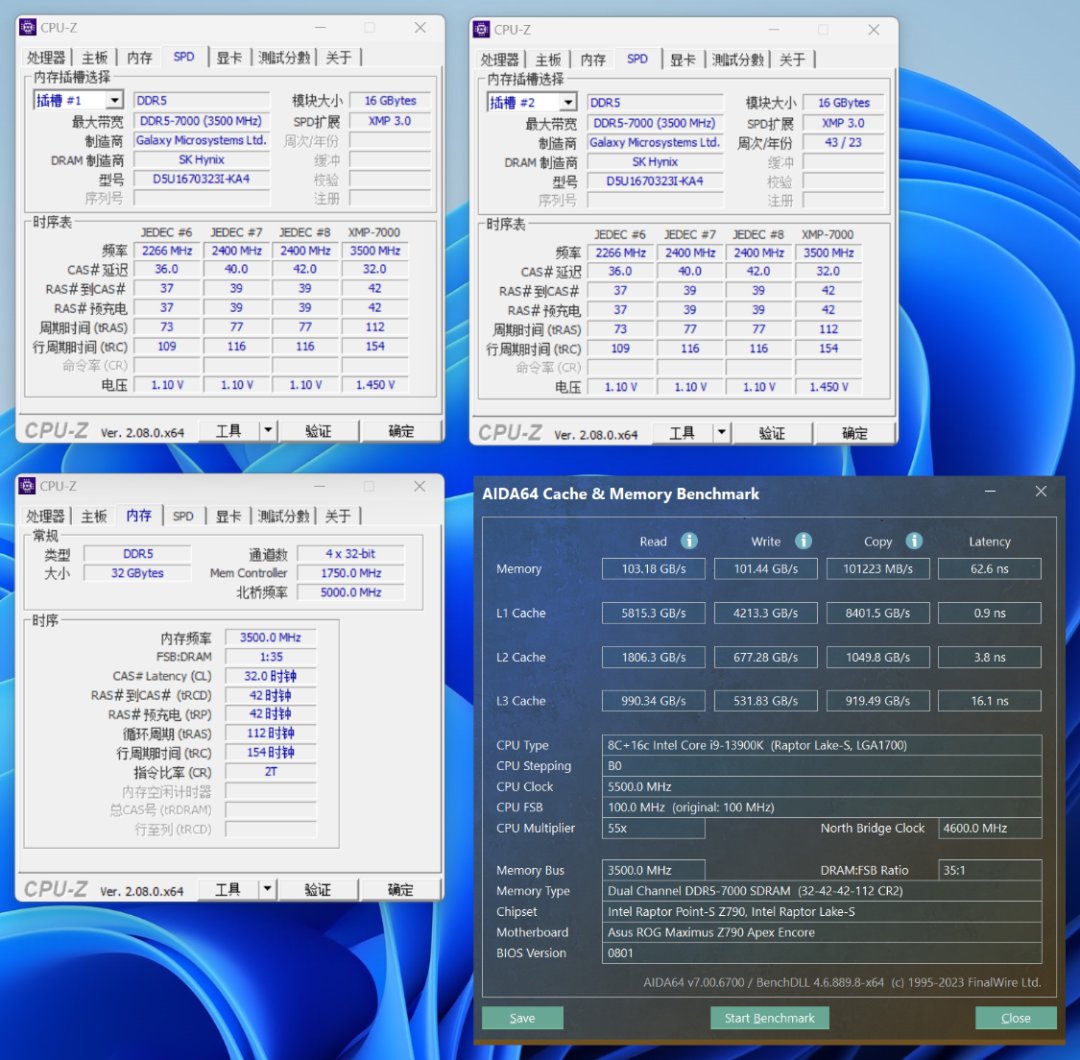The height and width of the screenshot is (1060, 1080).
Task: Click 北桥频率 value 5000.0 MHz
Action: click(x=351, y=592)
